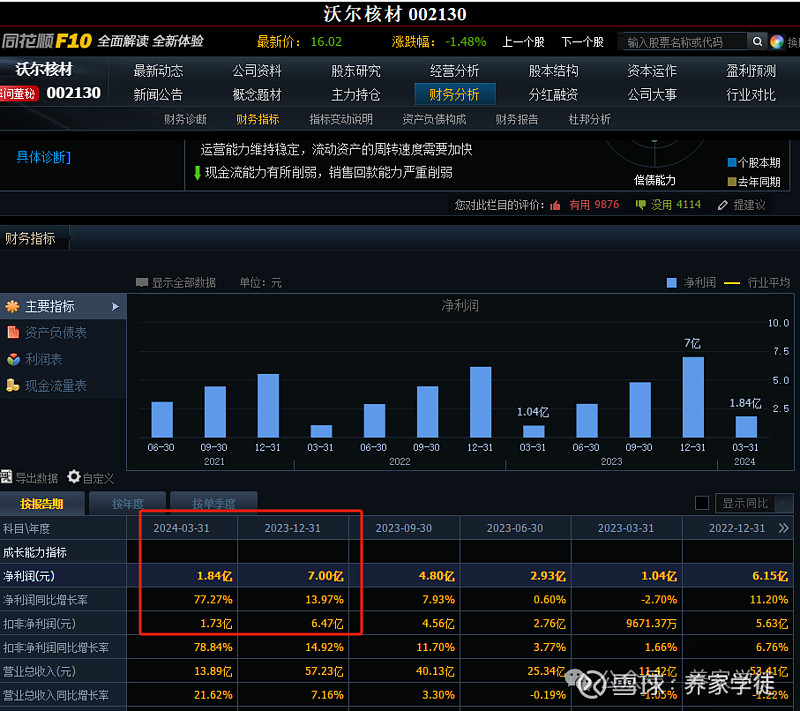Click the 12-31 2023 net profit bar
This screenshot has height=711, width=800.
(693, 397)
